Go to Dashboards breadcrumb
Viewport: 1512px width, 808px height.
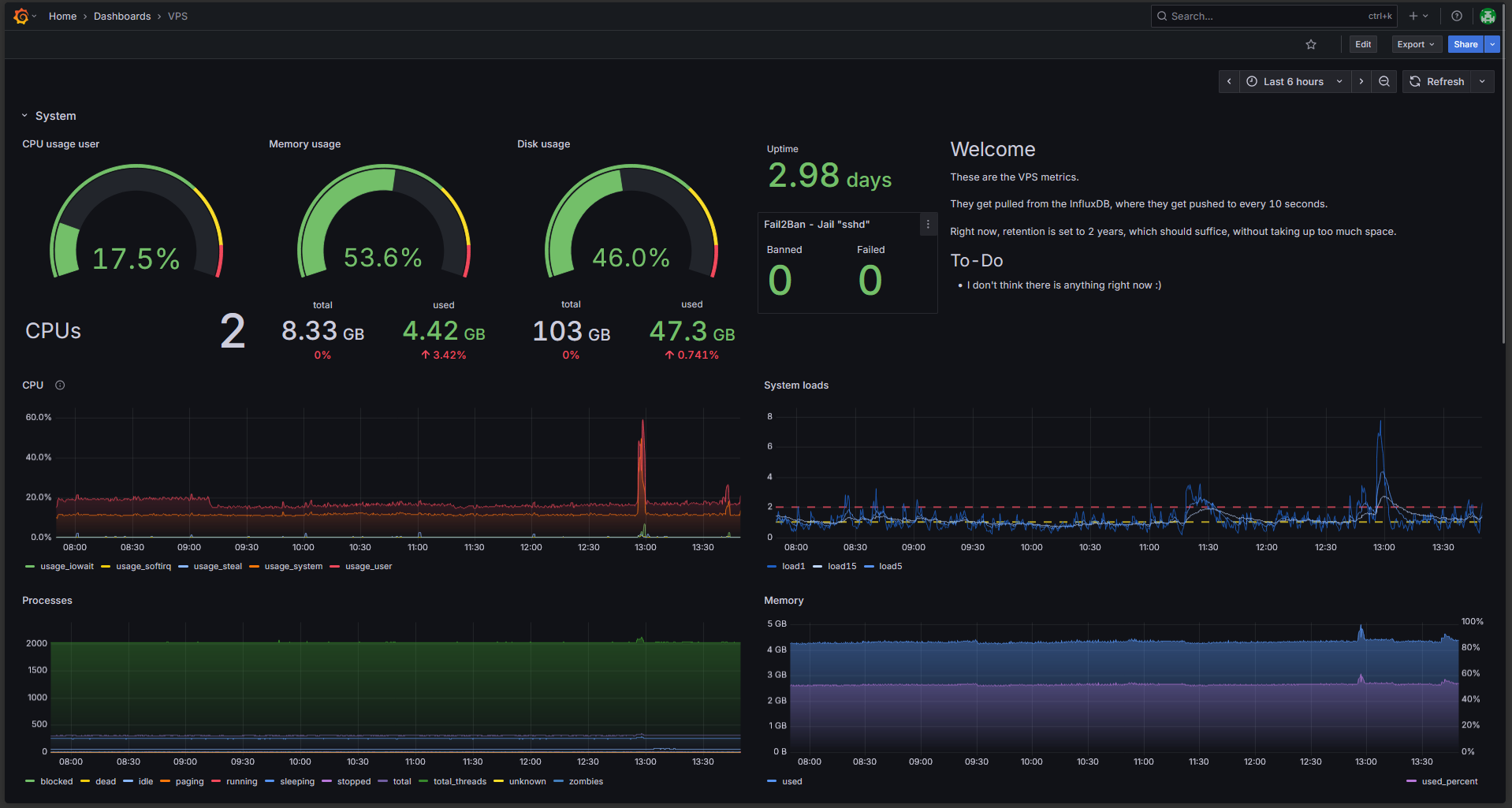(122, 16)
